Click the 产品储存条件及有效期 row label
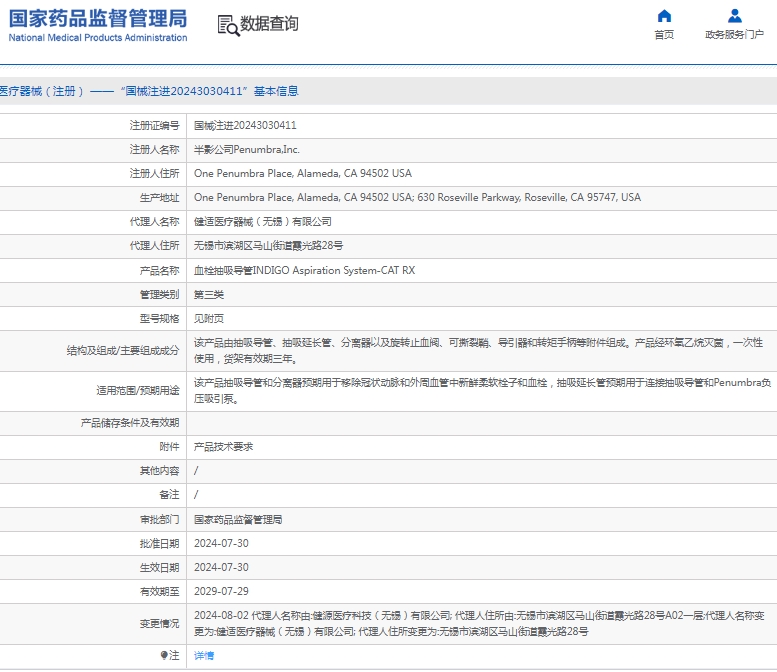777x672 pixels. [x=129, y=423]
